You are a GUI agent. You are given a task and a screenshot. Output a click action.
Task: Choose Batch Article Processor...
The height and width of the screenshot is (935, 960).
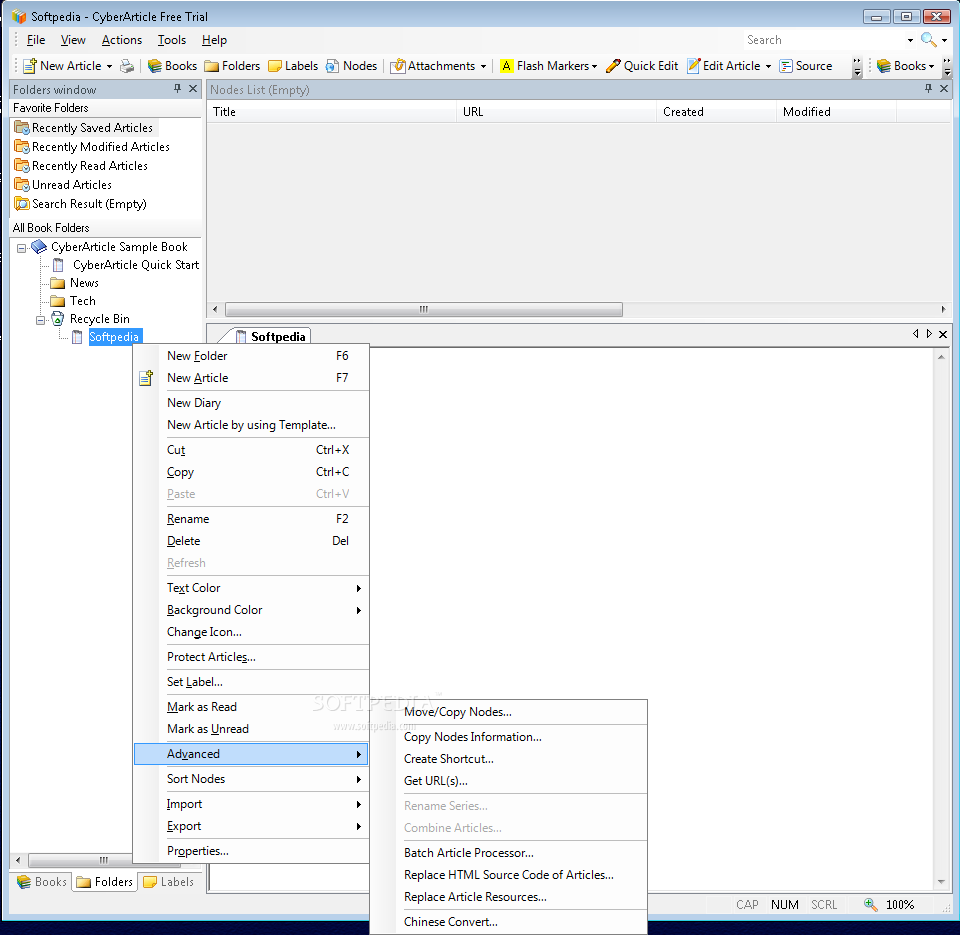(x=509, y=853)
